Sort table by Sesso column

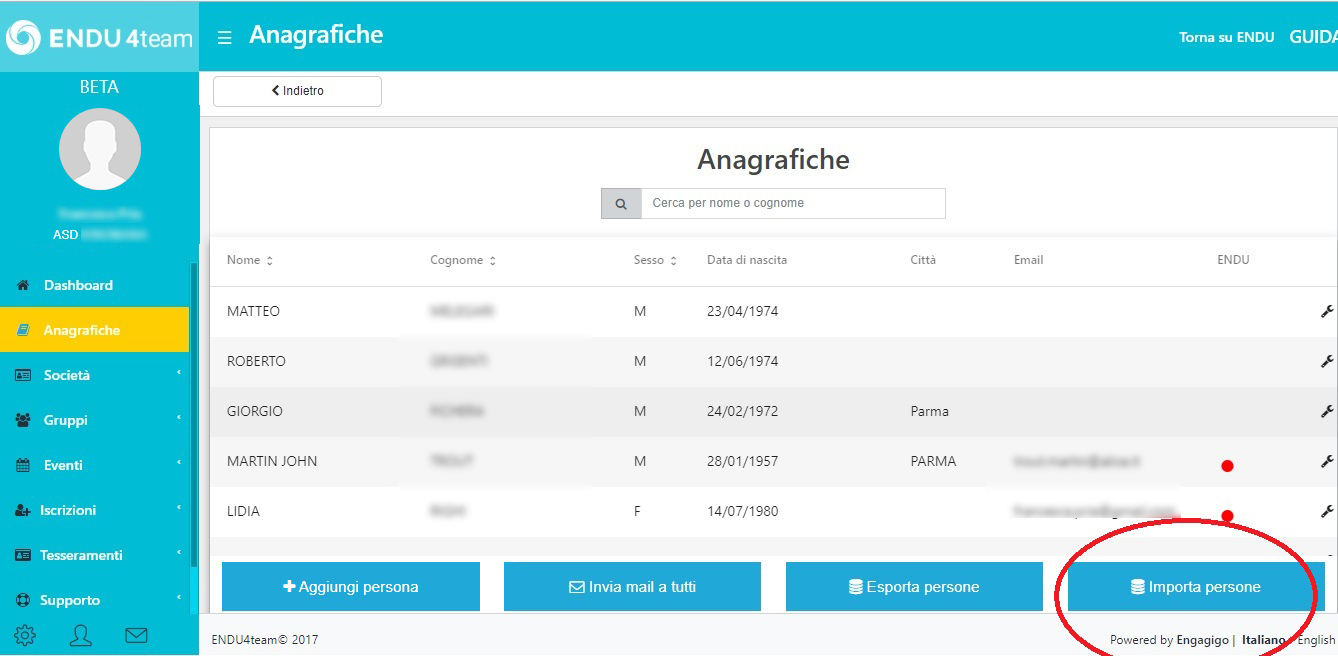coord(655,260)
